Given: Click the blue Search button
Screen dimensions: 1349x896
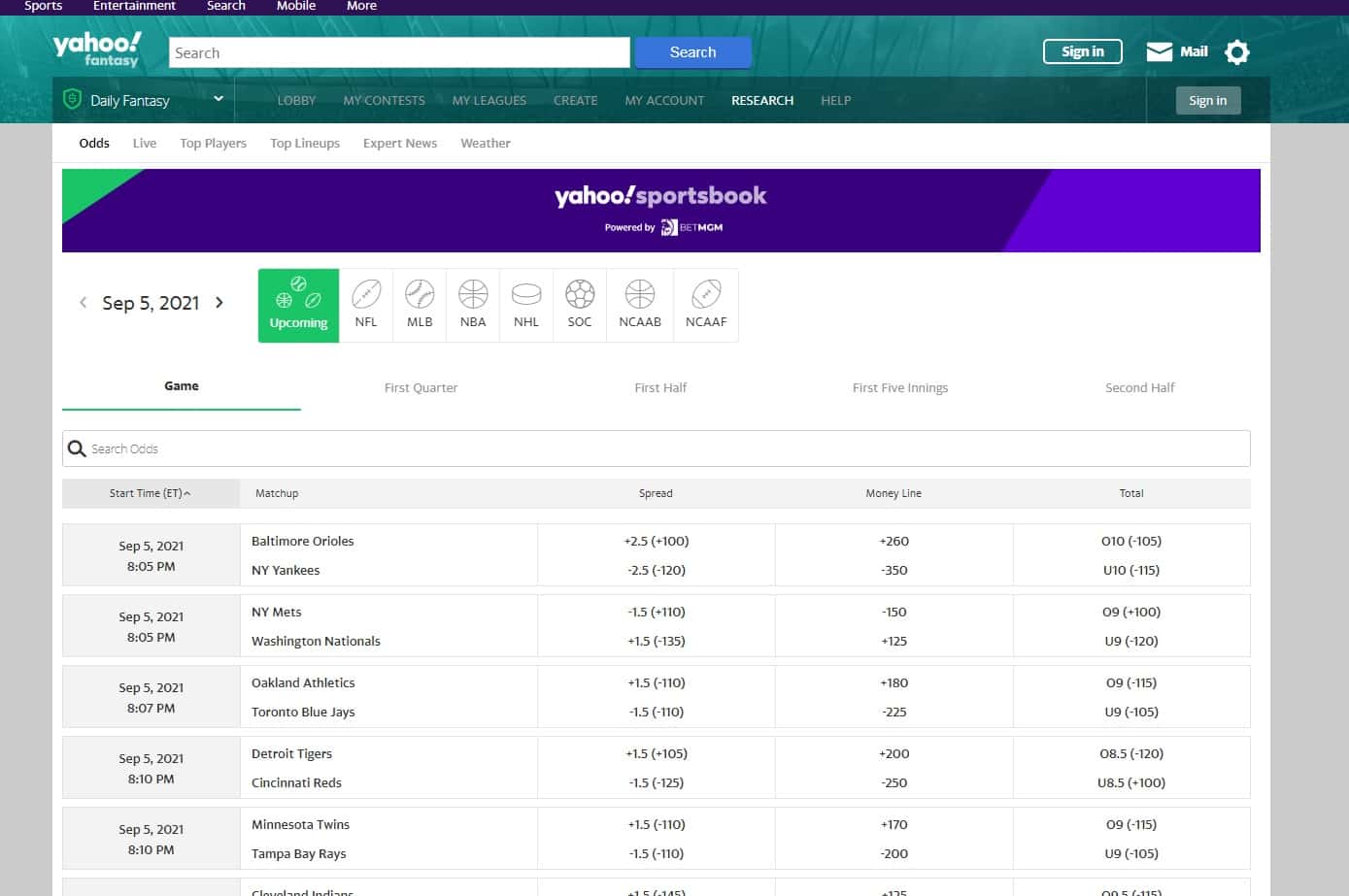Looking at the screenshot, I should pos(692,52).
